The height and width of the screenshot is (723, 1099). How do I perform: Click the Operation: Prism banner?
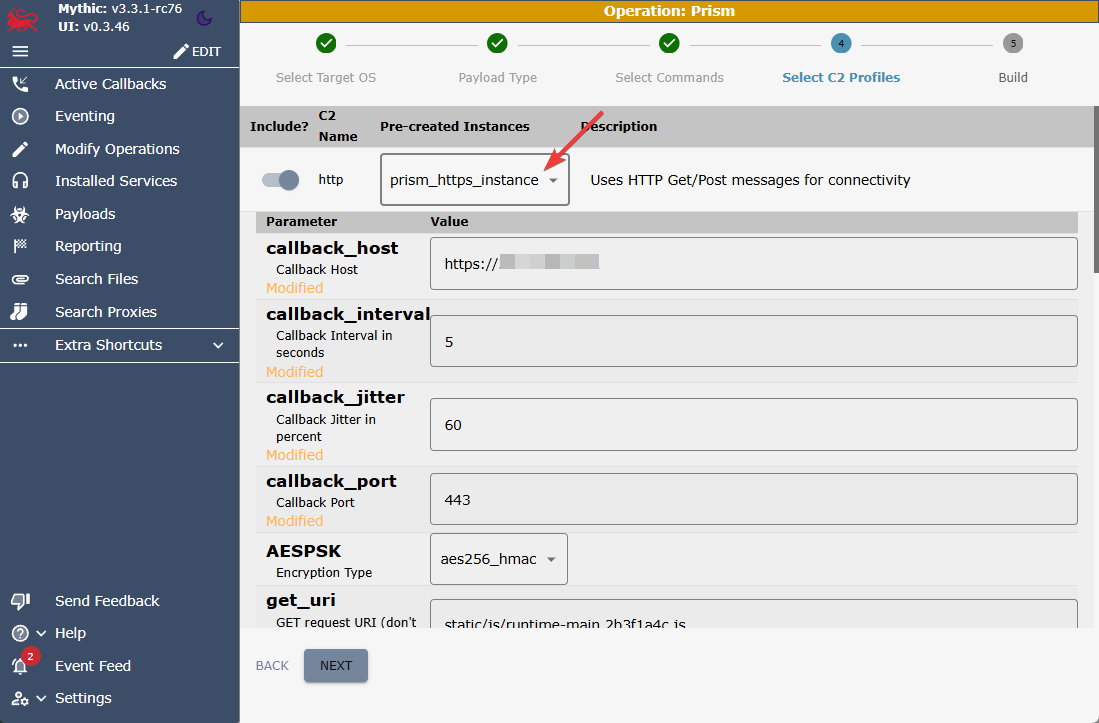click(x=669, y=11)
